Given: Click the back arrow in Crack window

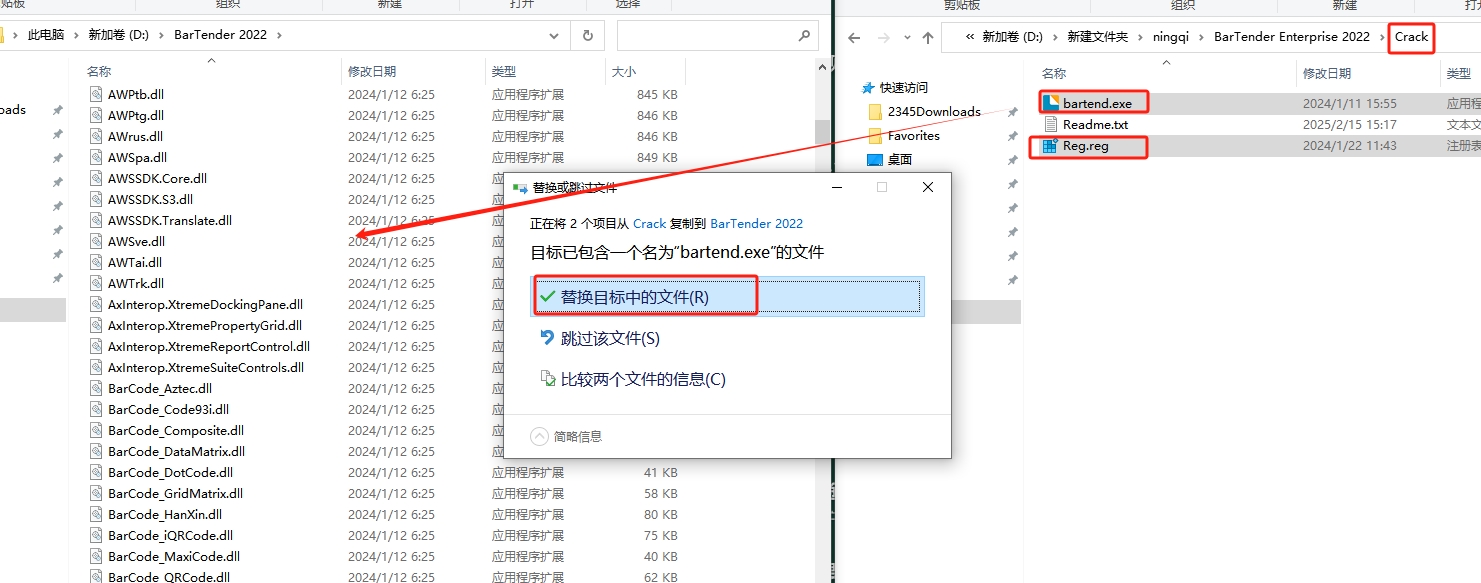Looking at the screenshot, I should pyautogui.click(x=853, y=38).
